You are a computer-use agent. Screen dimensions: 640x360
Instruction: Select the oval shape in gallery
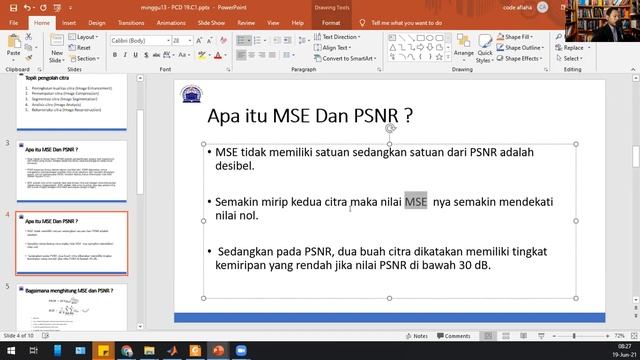[x=430, y=38]
